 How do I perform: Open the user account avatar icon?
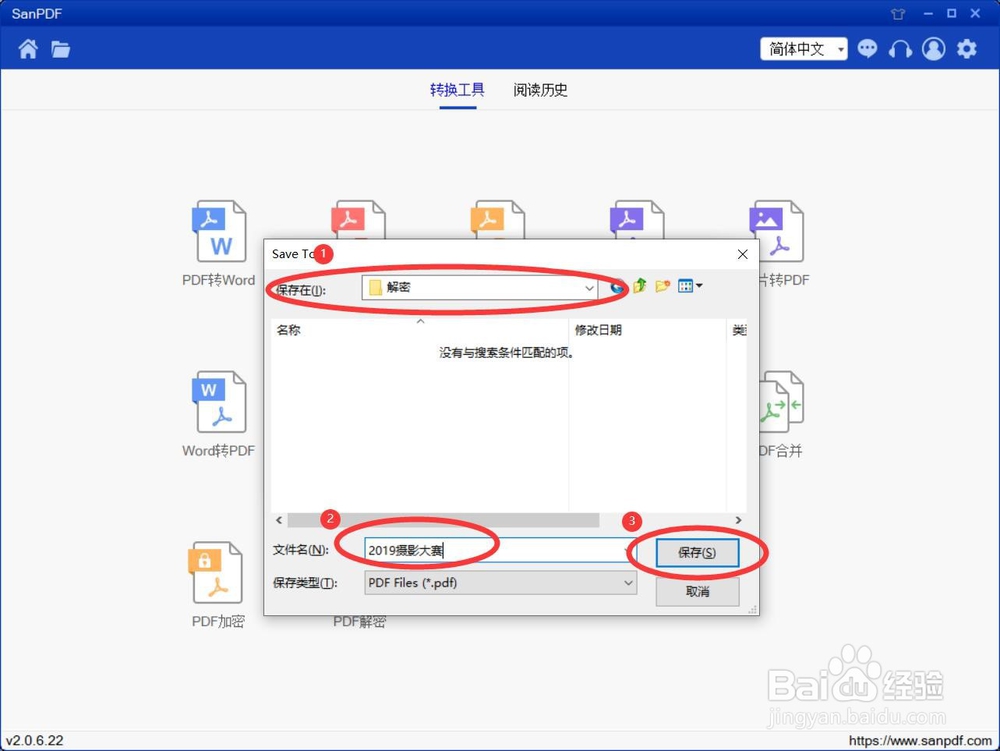933,48
